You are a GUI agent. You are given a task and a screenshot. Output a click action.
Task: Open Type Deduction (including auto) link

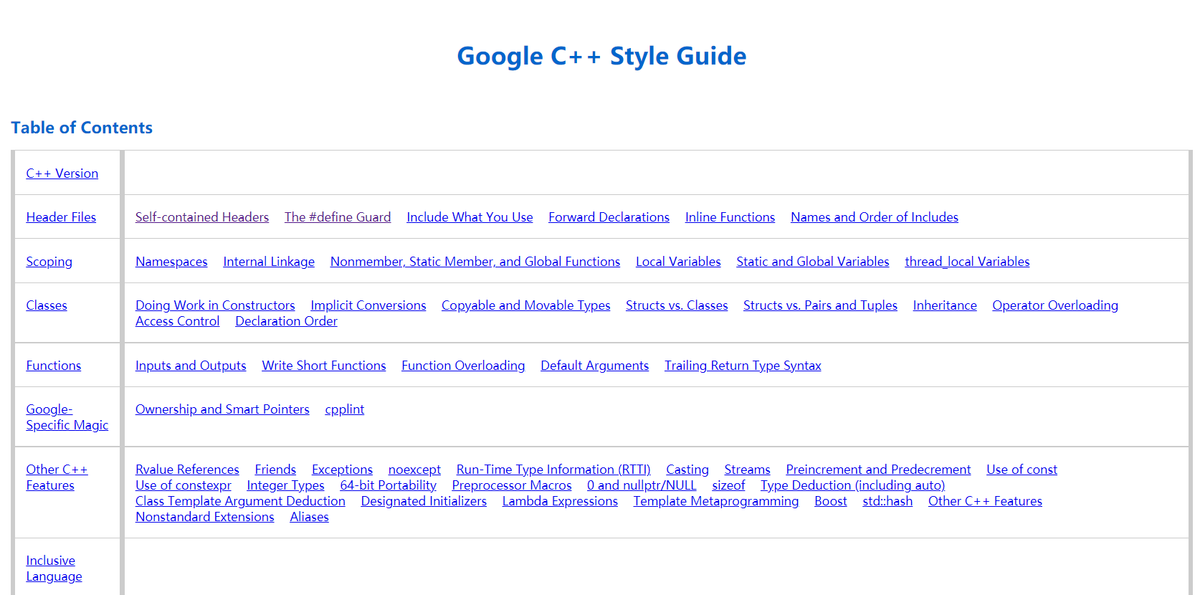coord(853,485)
